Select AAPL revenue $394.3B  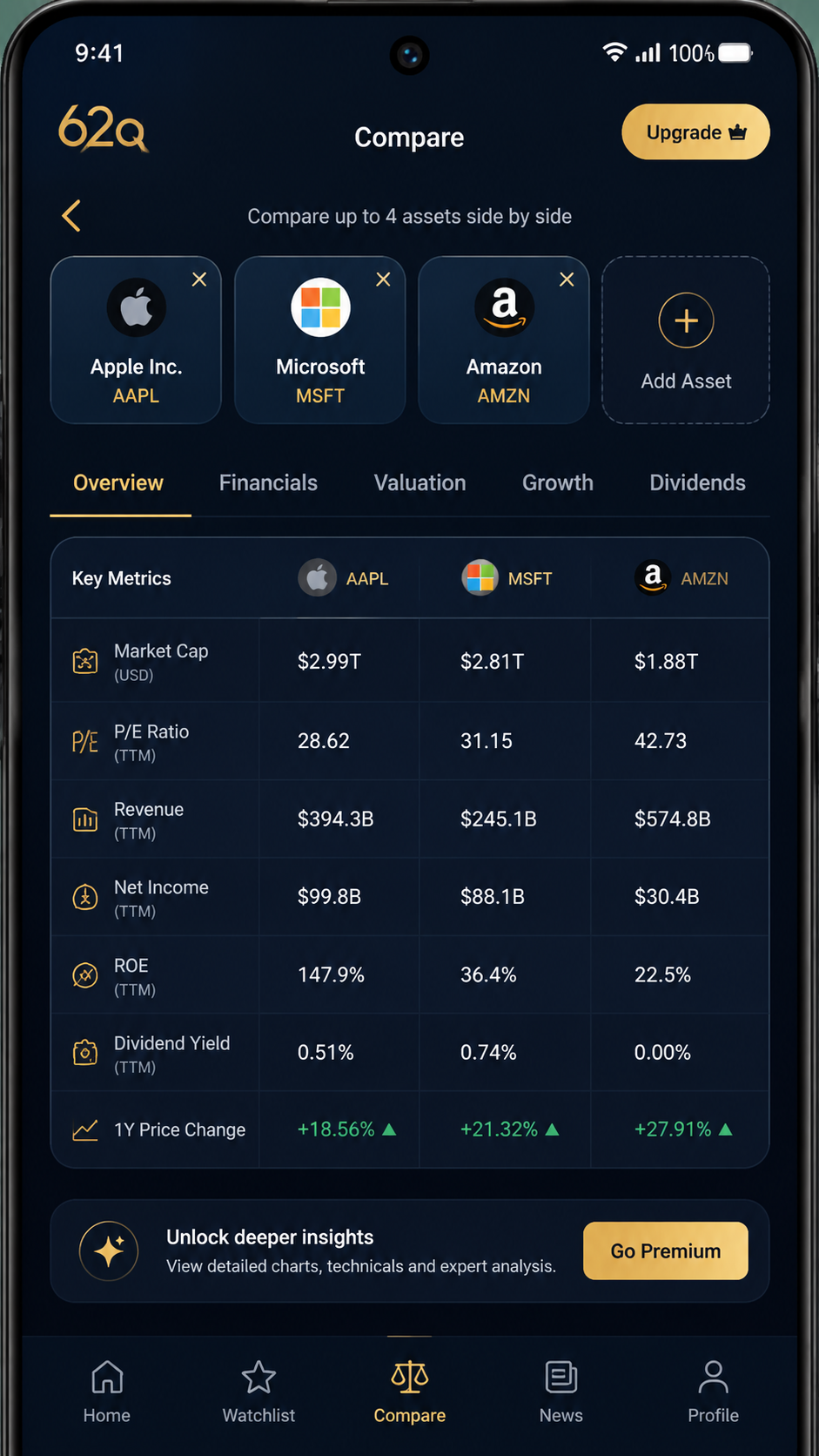pos(335,819)
